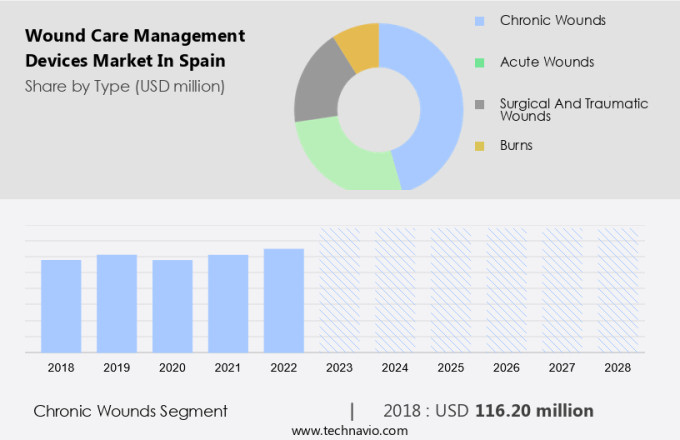The height and width of the screenshot is (440, 680).
Task: Click the 2025 axis label
Action: (x=451, y=368)
